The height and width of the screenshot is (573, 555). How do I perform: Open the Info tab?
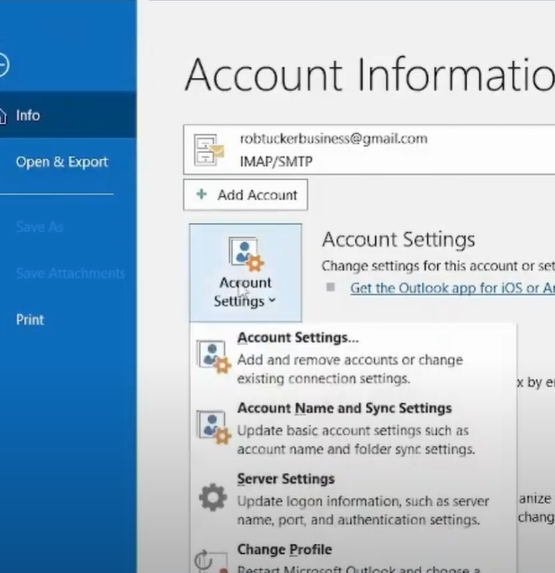coord(68,115)
